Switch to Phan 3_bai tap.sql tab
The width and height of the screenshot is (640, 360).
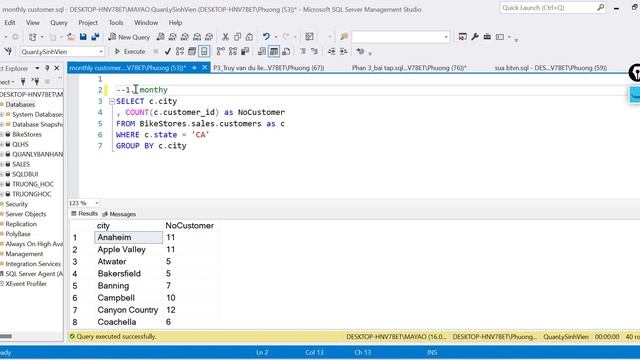(x=409, y=68)
